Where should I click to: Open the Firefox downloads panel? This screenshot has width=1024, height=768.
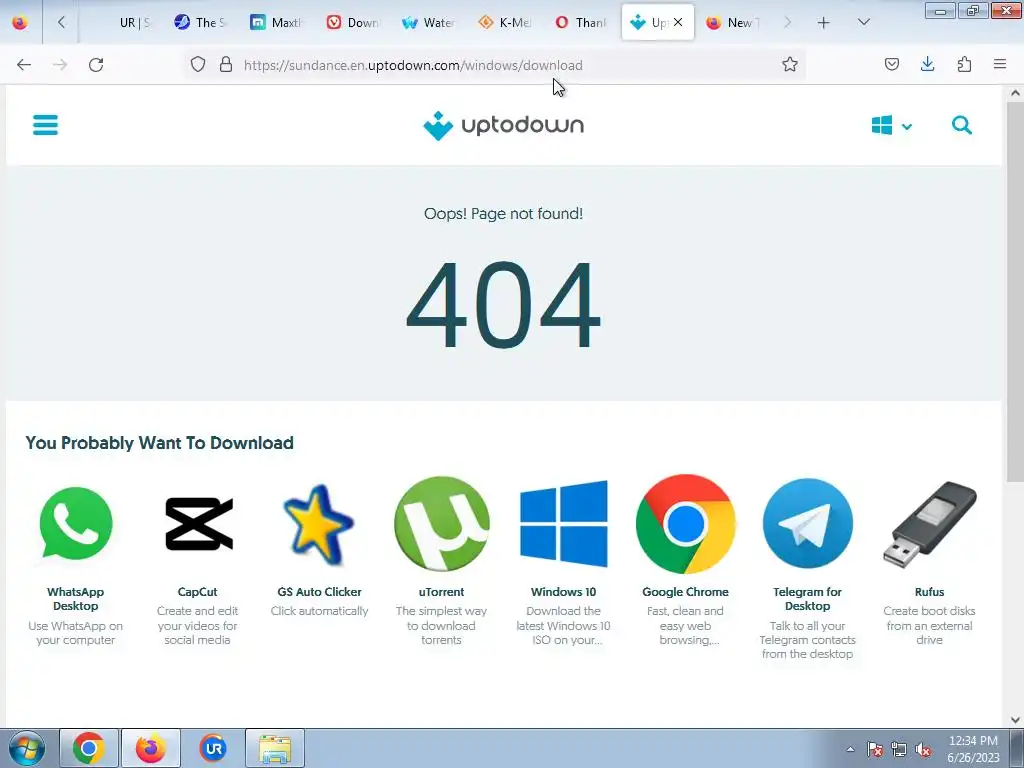pos(927,64)
